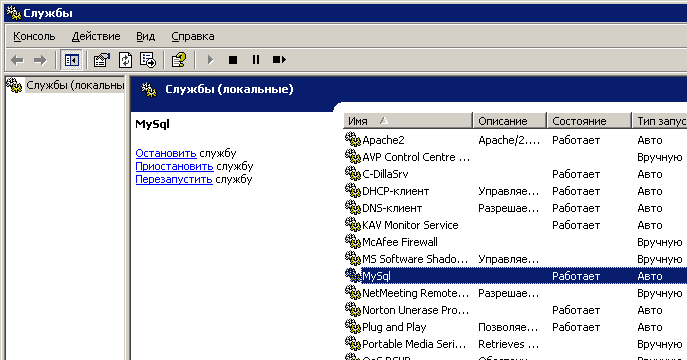Click Apache/2.… description cell
The height and width of the screenshot is (360, 687).
tap(509, 140)
